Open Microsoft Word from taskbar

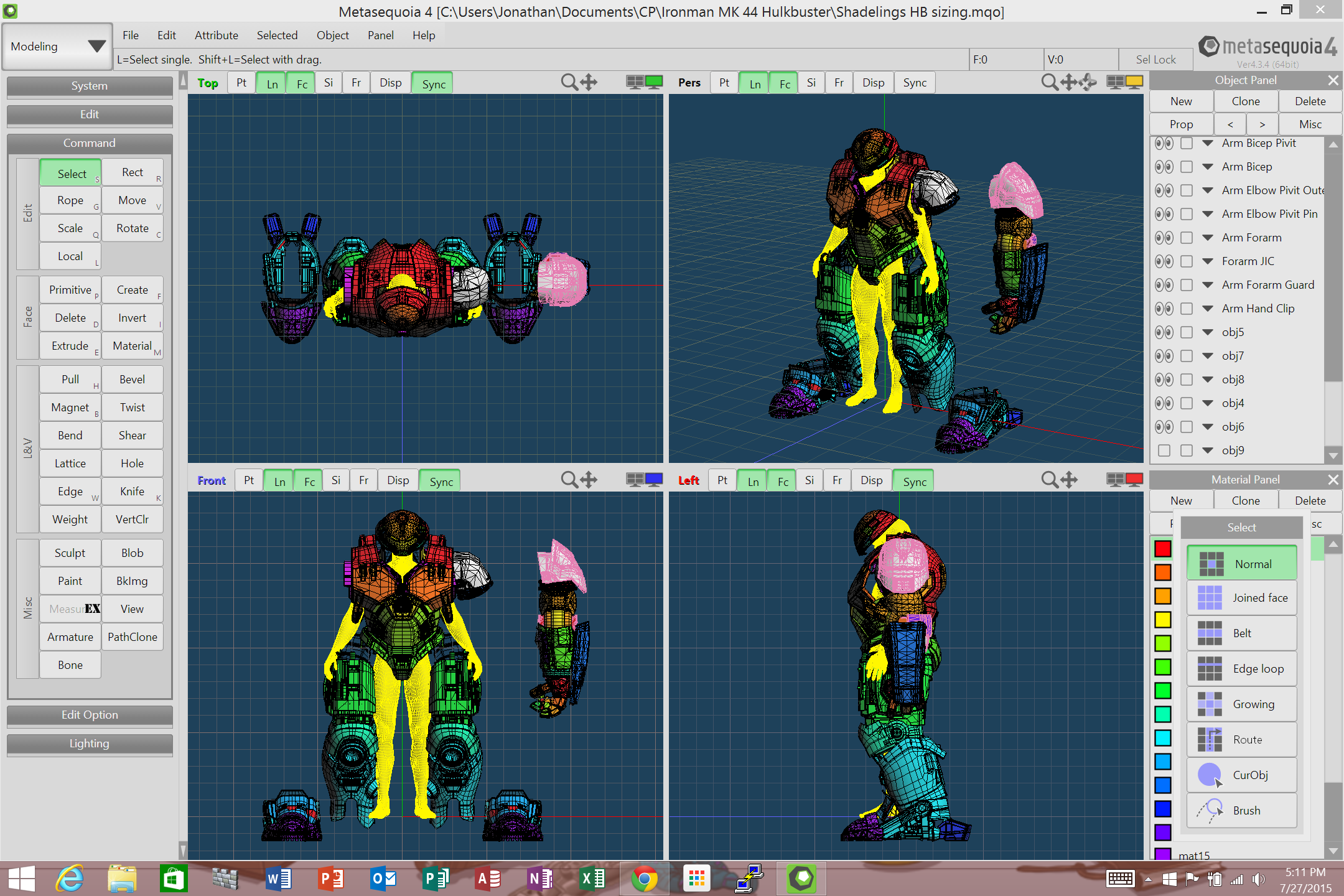[x=278, y=879]
